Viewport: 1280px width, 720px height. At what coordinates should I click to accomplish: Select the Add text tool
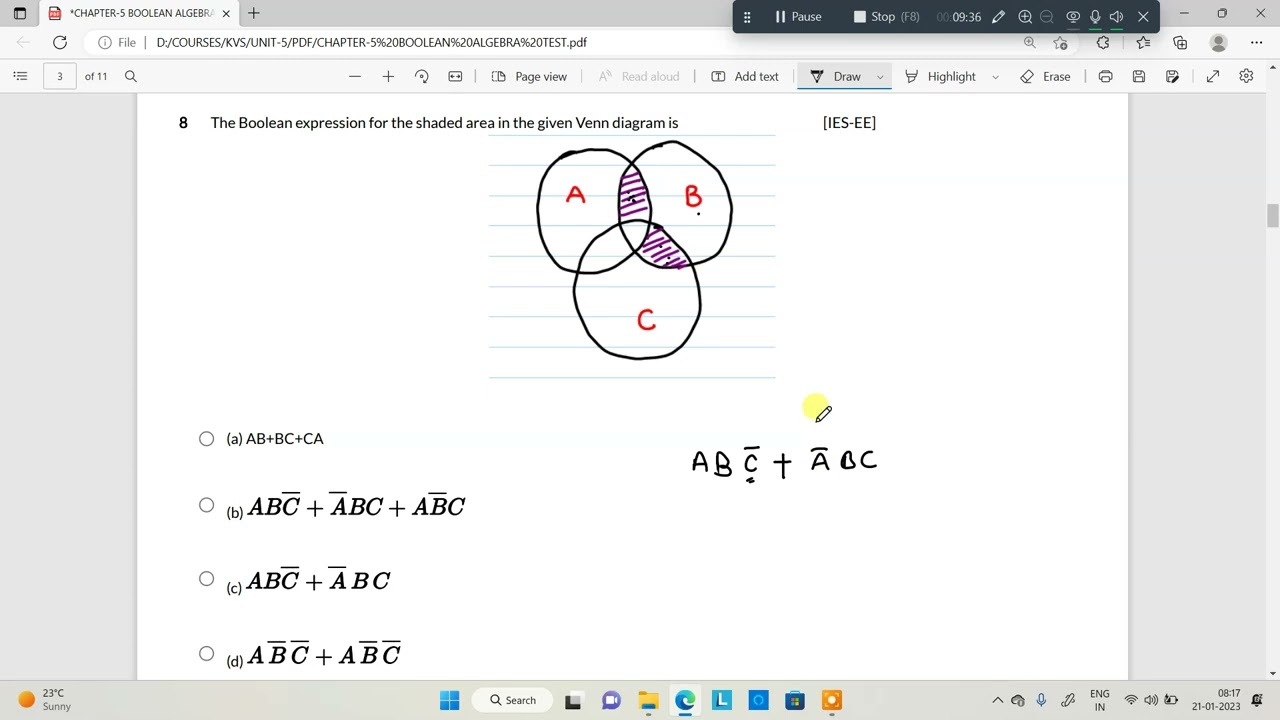[744, 76]
